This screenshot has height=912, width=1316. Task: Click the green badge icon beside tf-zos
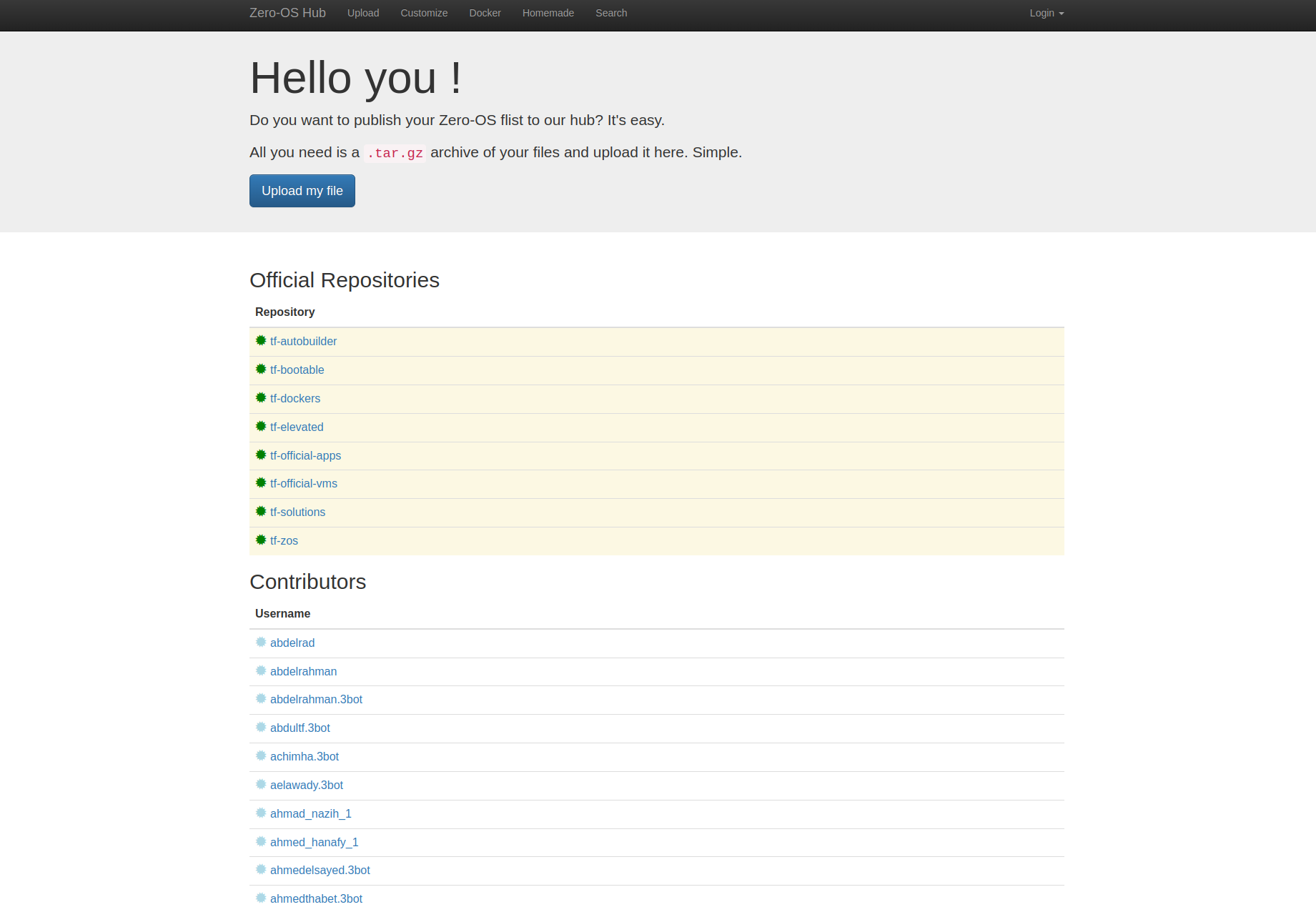[x=261, y=540]
